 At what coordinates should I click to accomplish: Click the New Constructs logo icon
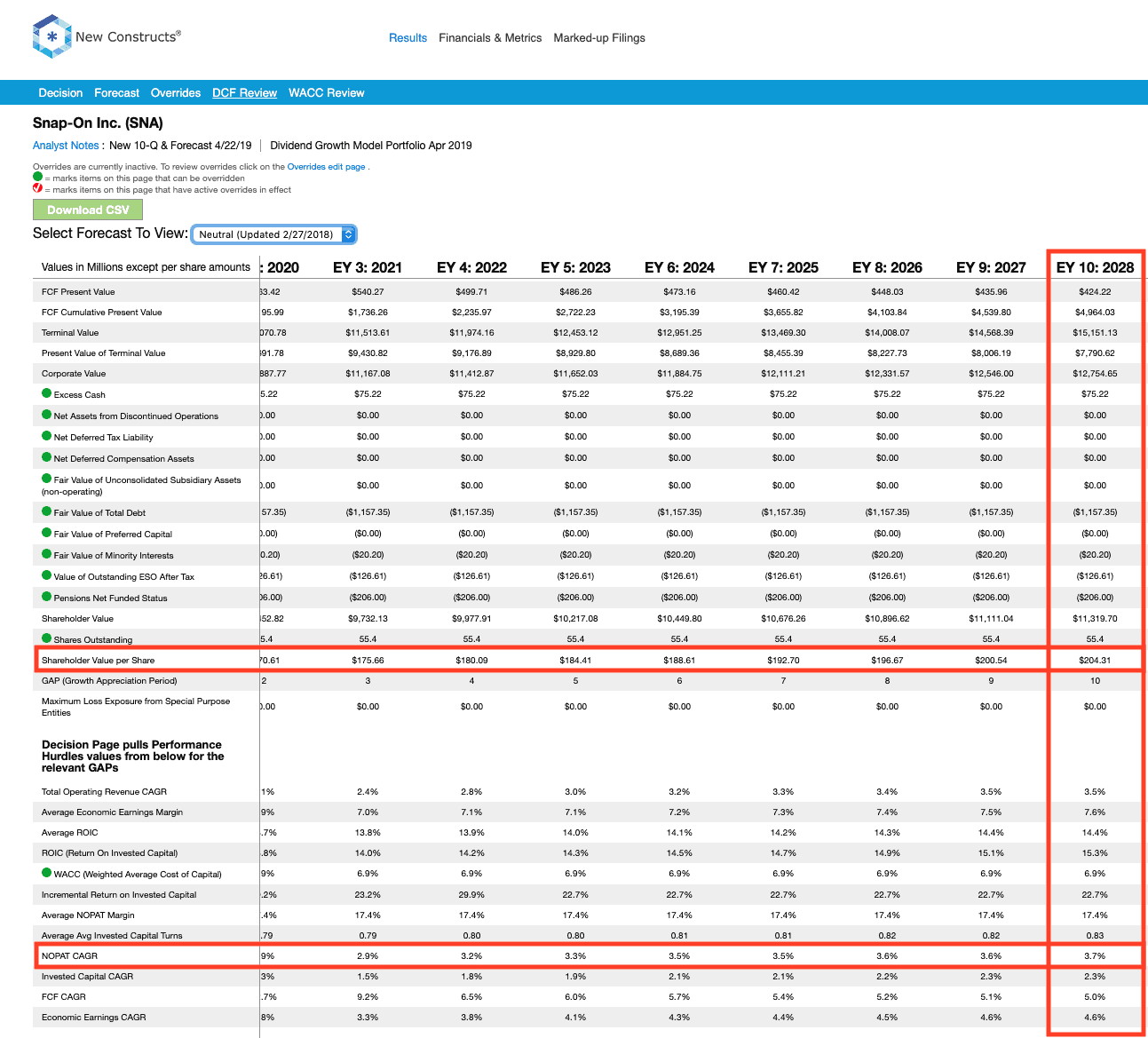pos(51,36)
